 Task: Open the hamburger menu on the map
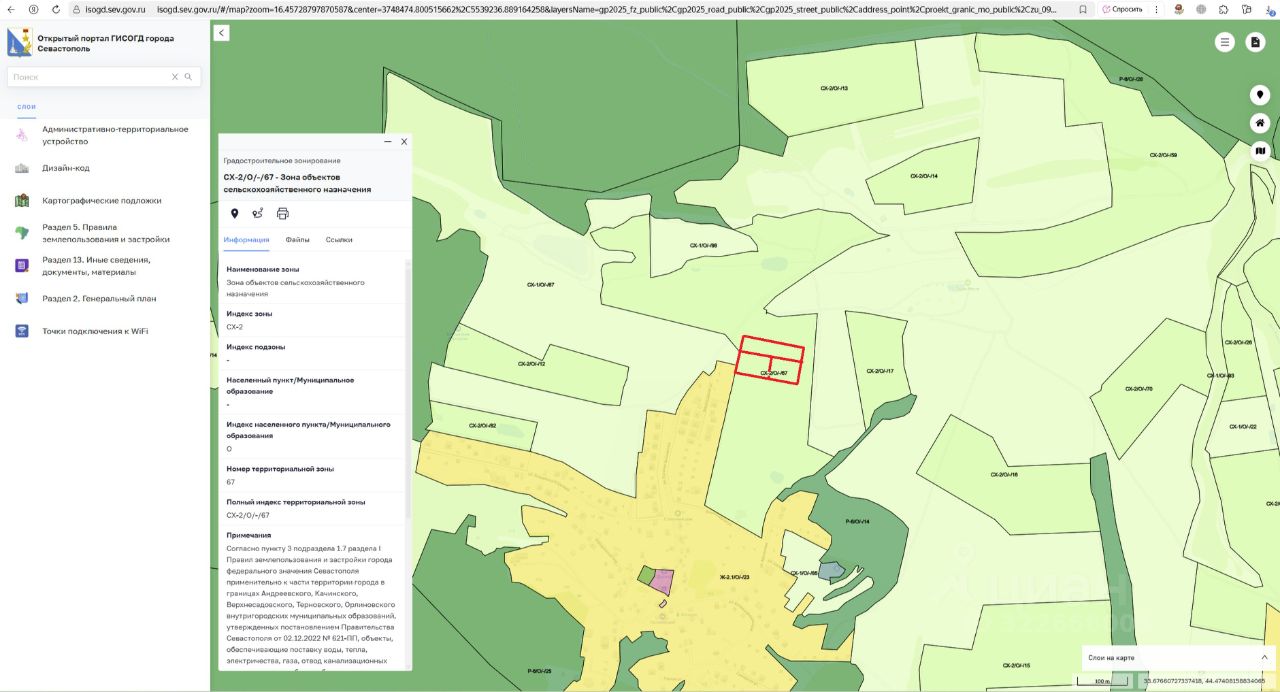coord(1225,42)
